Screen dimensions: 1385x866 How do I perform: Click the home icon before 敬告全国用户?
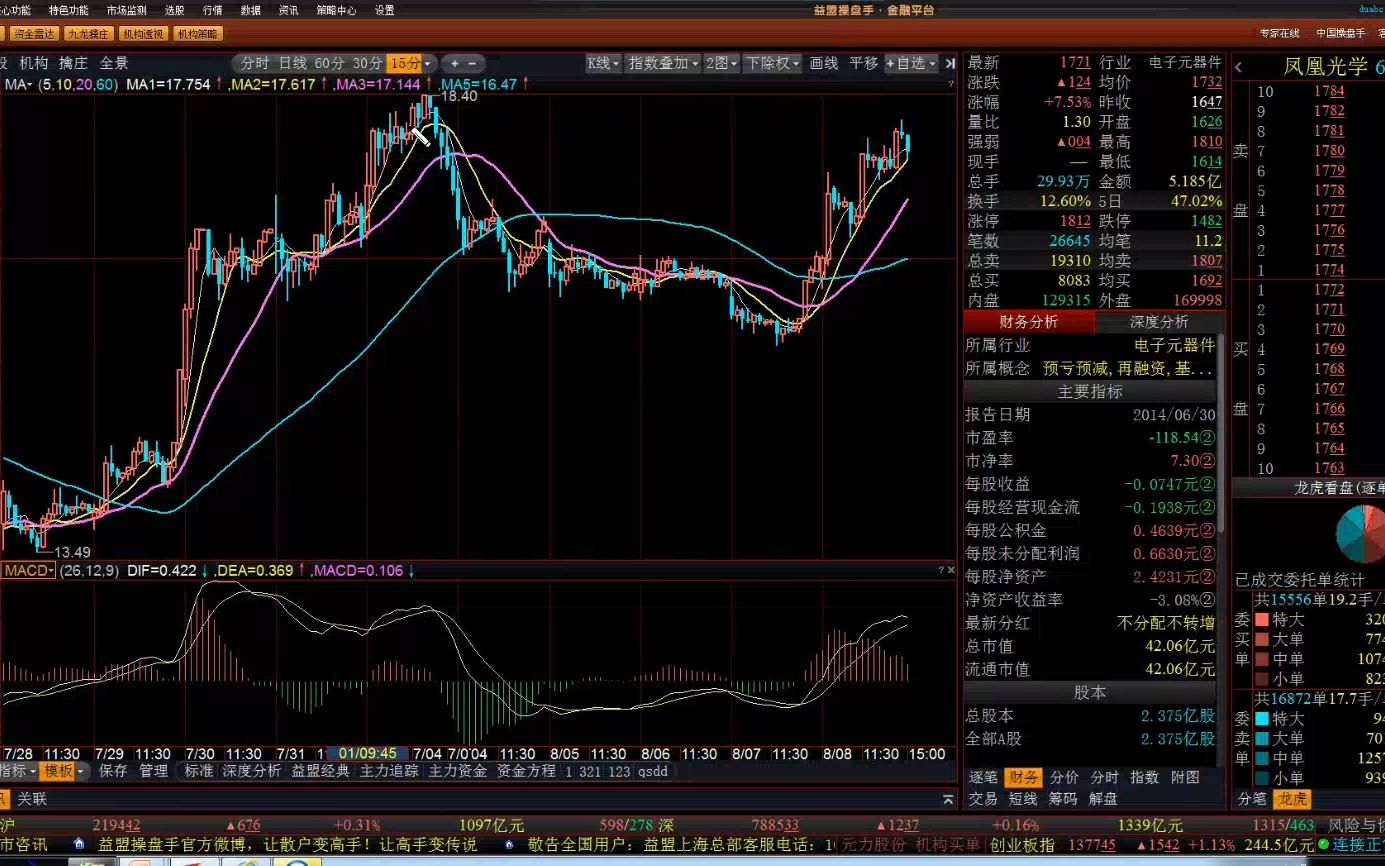coord(510,844)
